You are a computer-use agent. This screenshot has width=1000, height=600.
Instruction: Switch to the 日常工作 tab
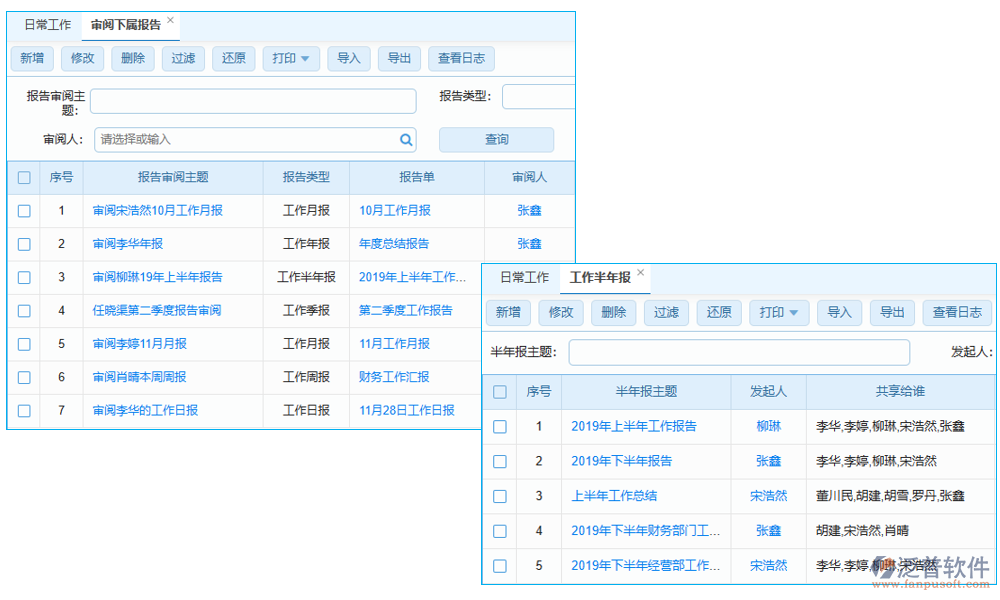47,25
